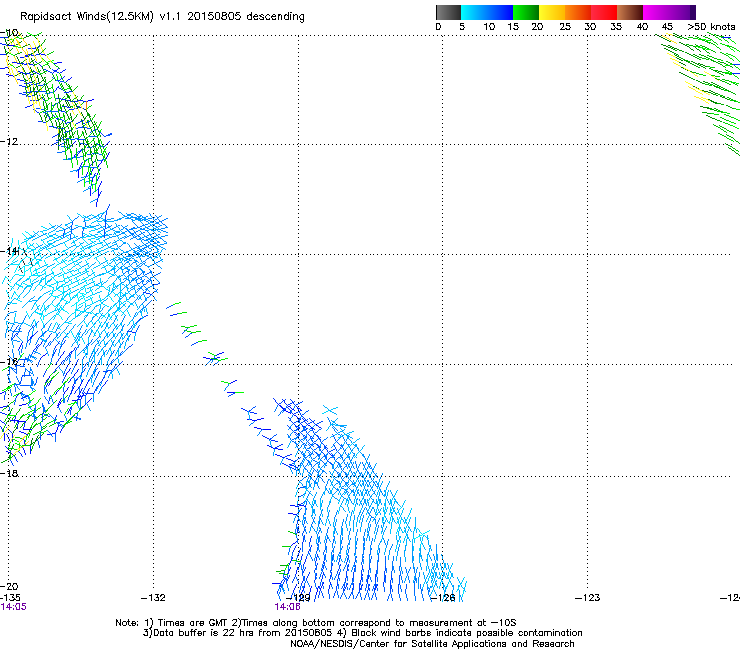Click the '25' legend tick label
740x650 pixels.
[x=565, y=27]
